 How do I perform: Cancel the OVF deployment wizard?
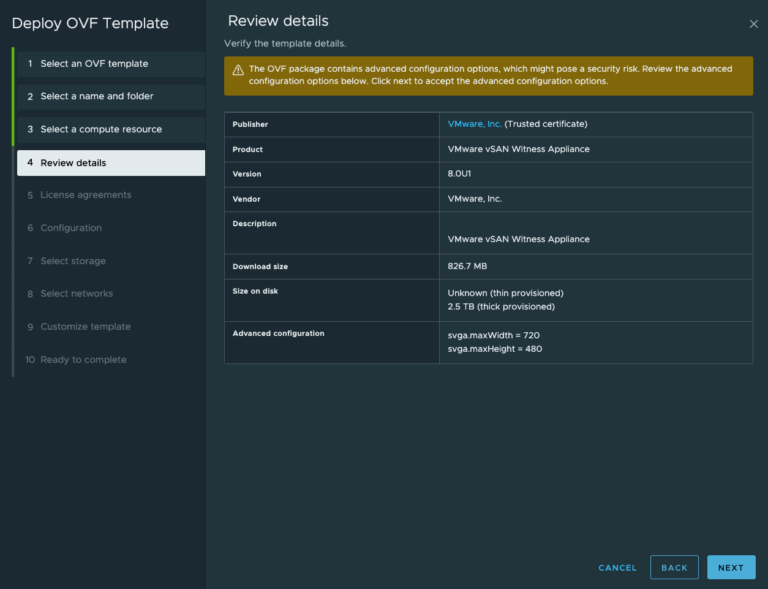pyautogui.click(x=617, y=568)
